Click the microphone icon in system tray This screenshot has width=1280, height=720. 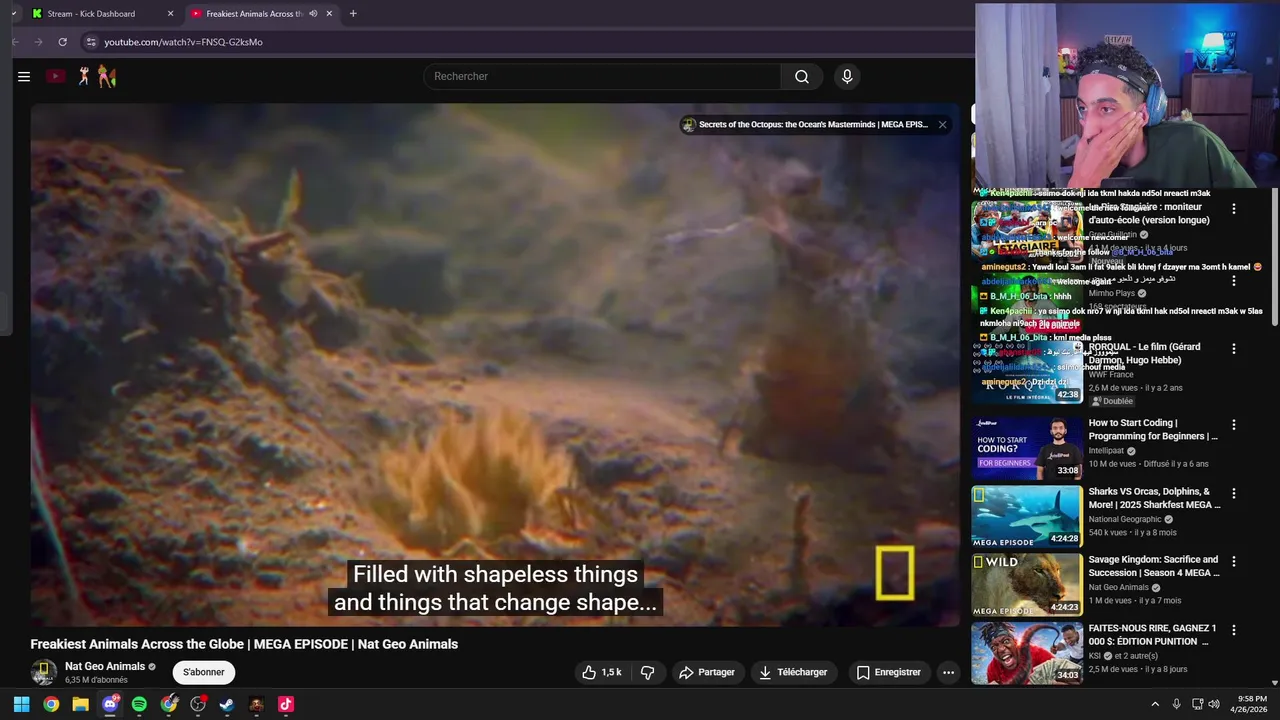click(x=1176, y=704)
